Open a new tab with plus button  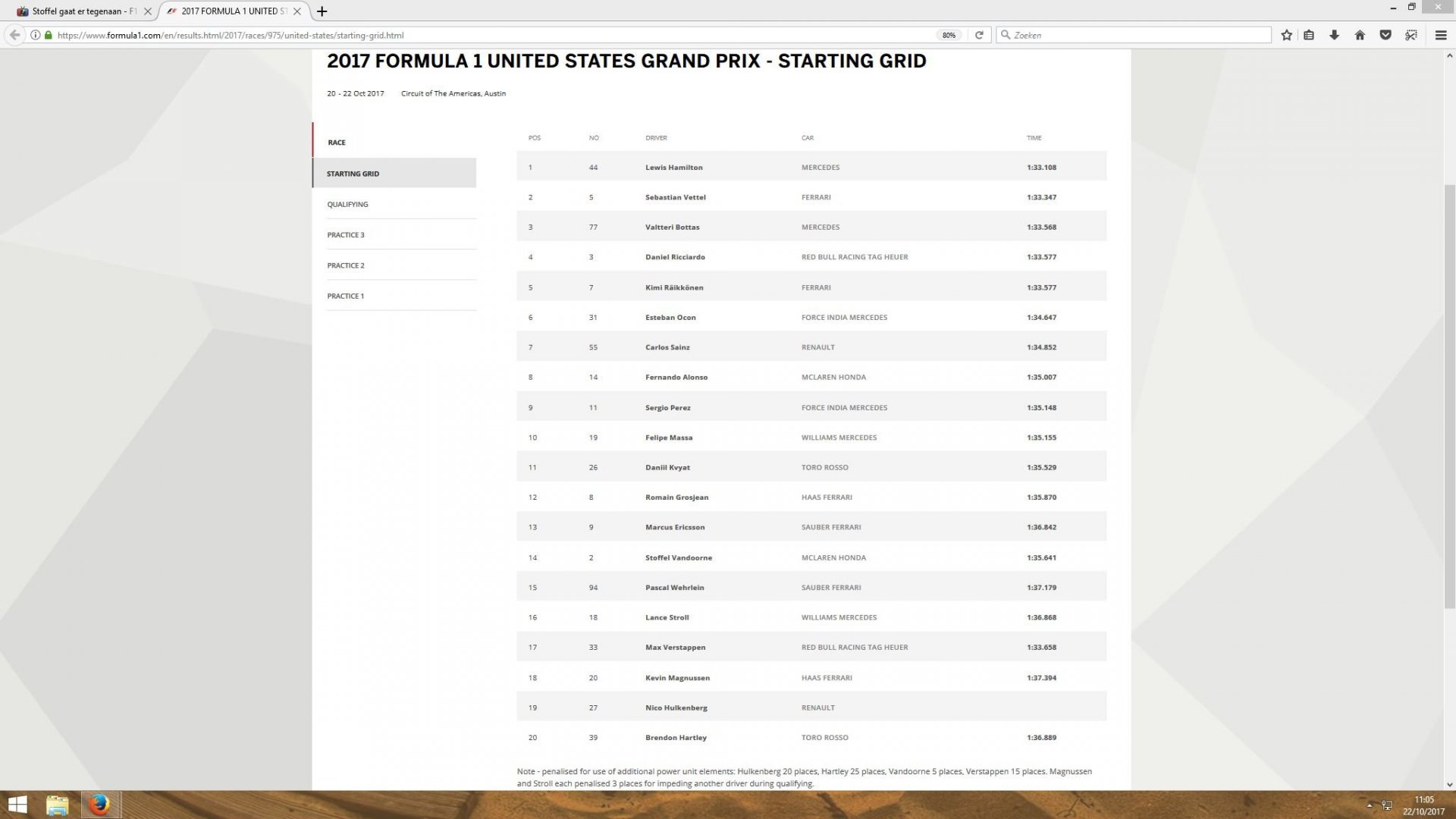pyautogui.click(x=322, y=11)
